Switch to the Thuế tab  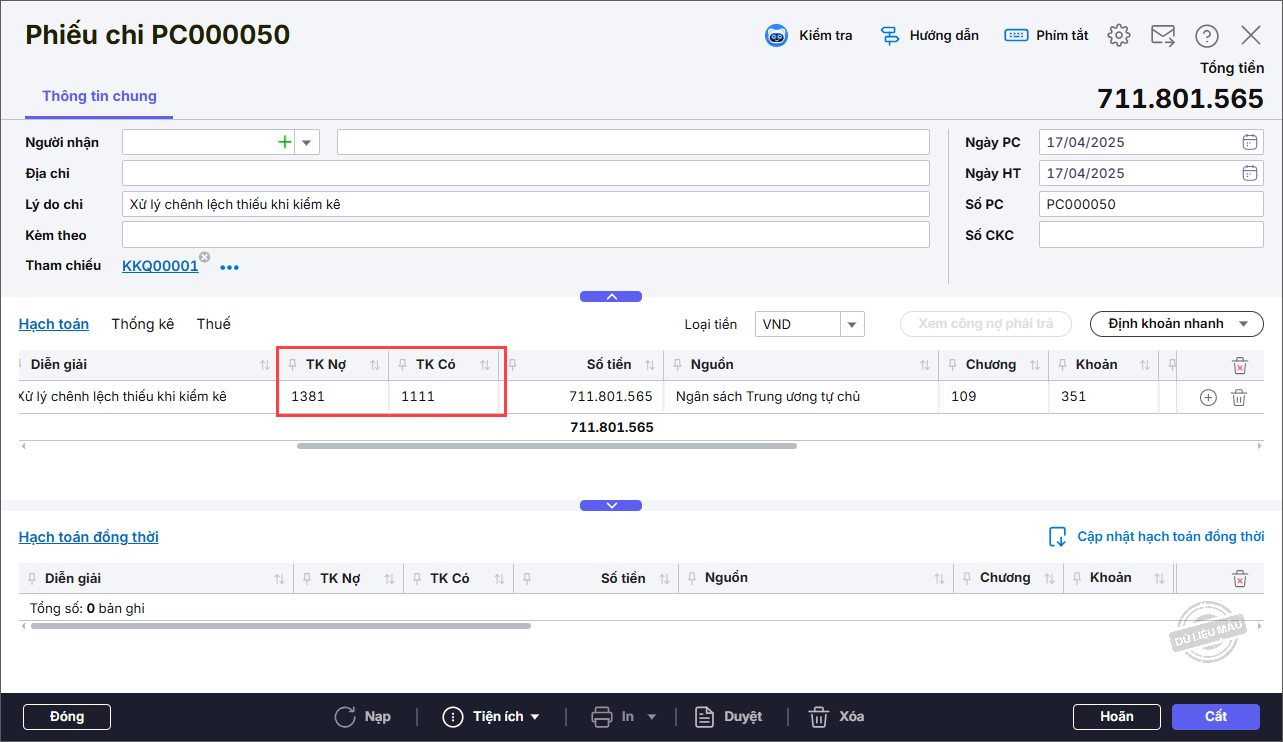pos(213,324)
